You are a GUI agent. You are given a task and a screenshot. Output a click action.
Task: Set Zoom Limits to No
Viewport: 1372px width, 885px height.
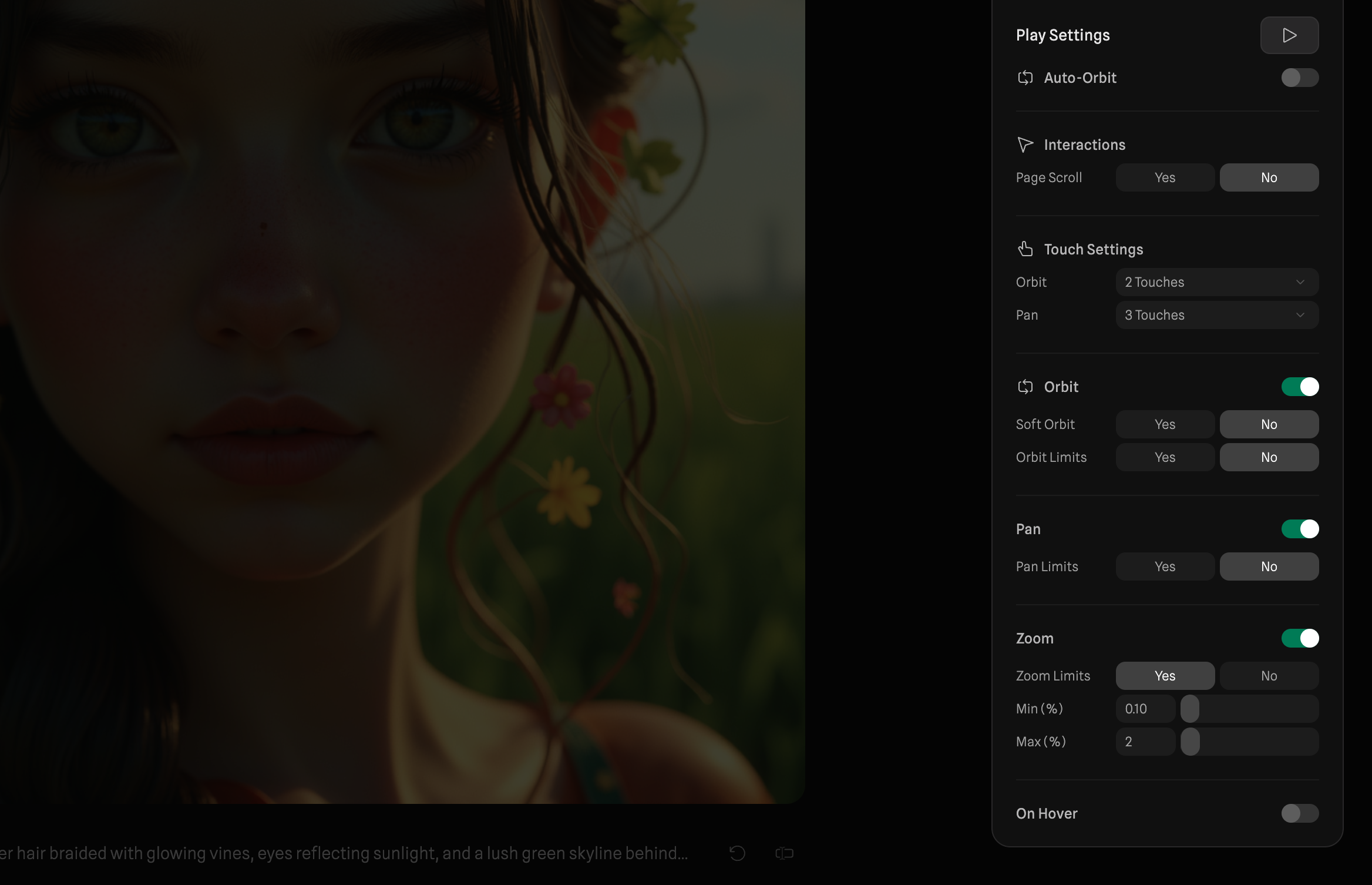click(x=1269, y=676)
